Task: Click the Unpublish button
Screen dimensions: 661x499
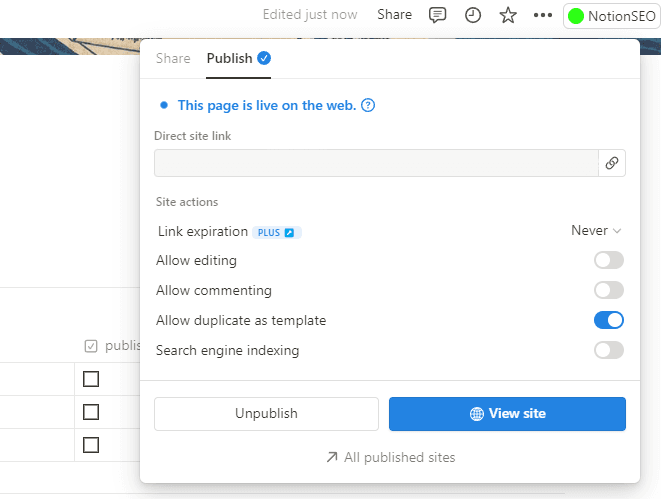Action: click(266, 414)
